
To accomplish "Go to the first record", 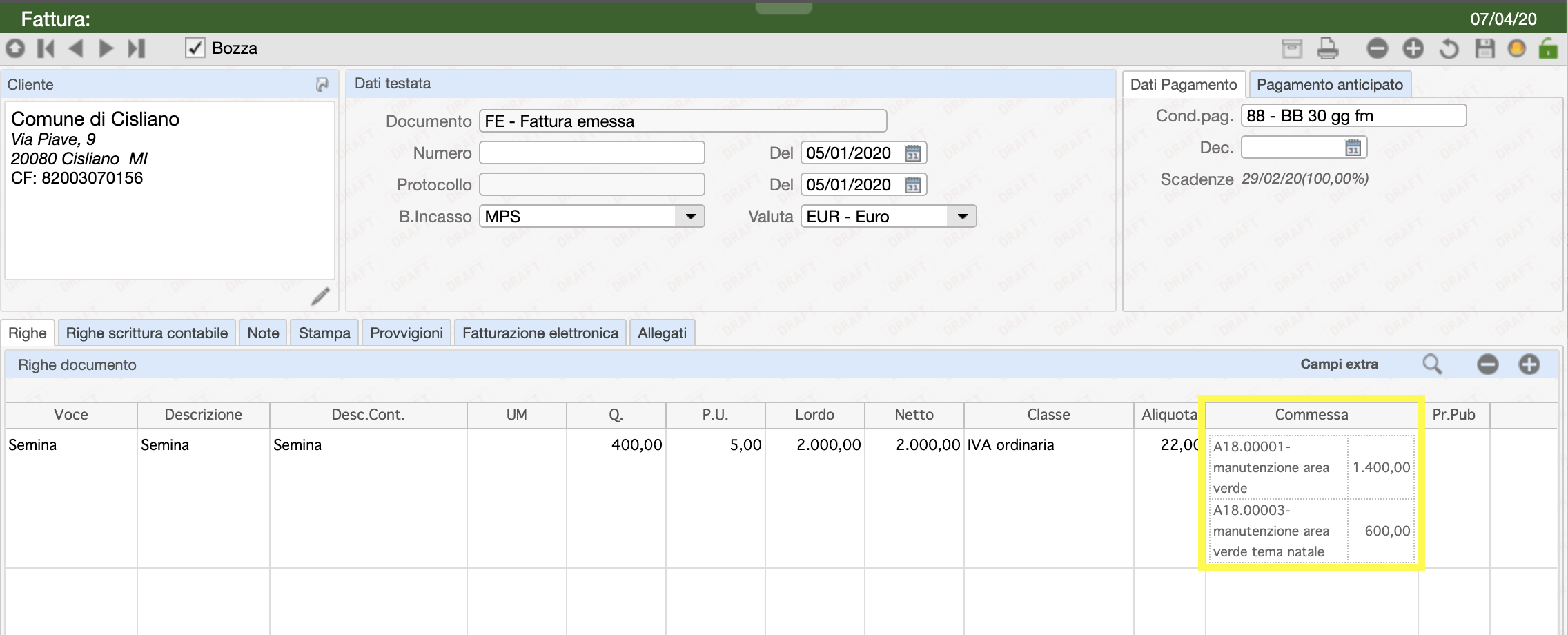I will pyautogui.click(x=46, y=48).
